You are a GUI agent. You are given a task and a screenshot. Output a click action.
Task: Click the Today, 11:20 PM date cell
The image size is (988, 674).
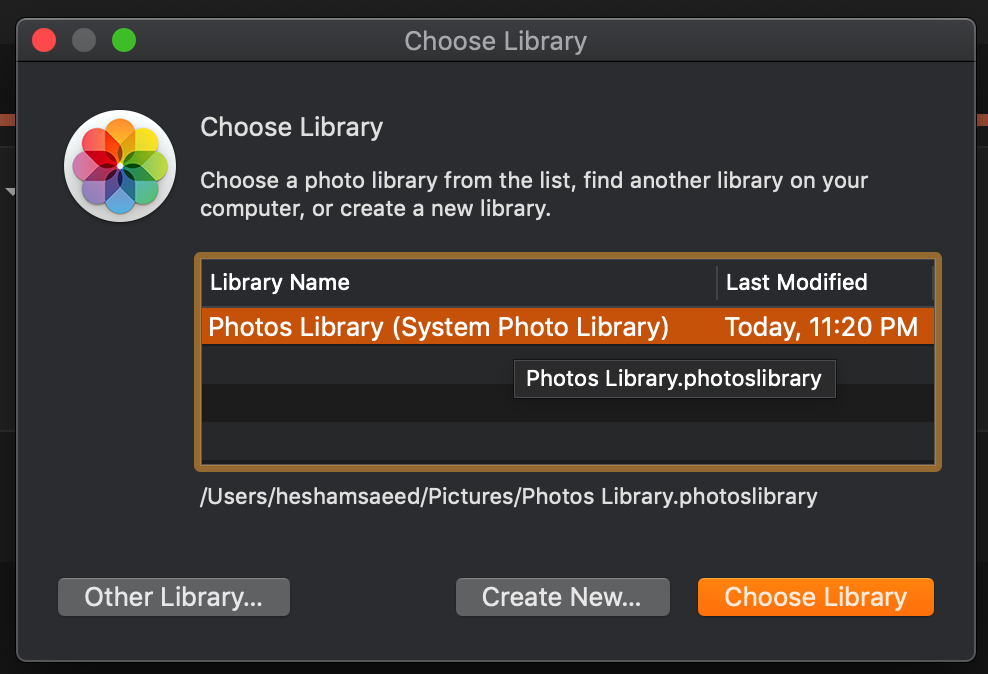(x=821, y=327)
